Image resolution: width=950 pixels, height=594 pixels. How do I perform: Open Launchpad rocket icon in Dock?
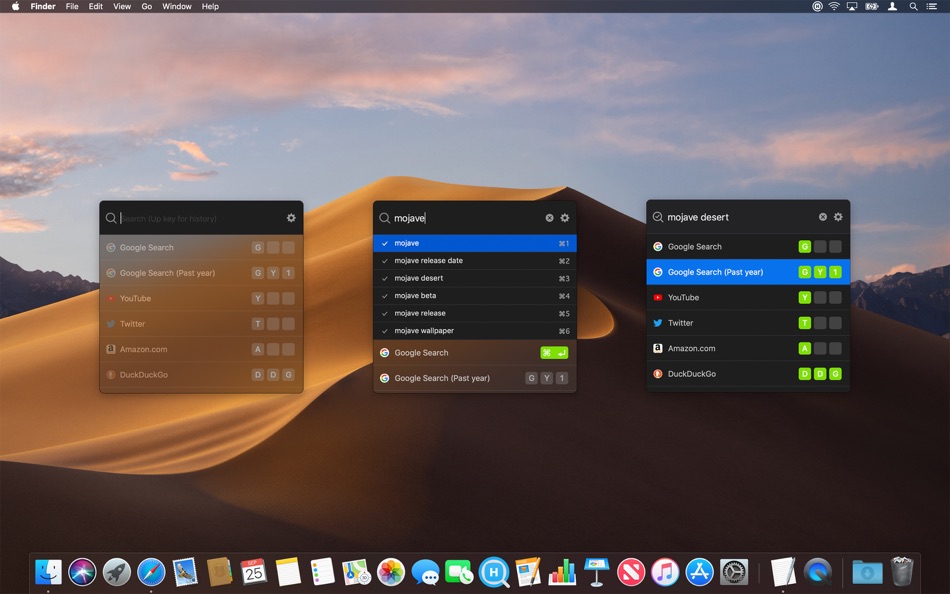[116, 572]
